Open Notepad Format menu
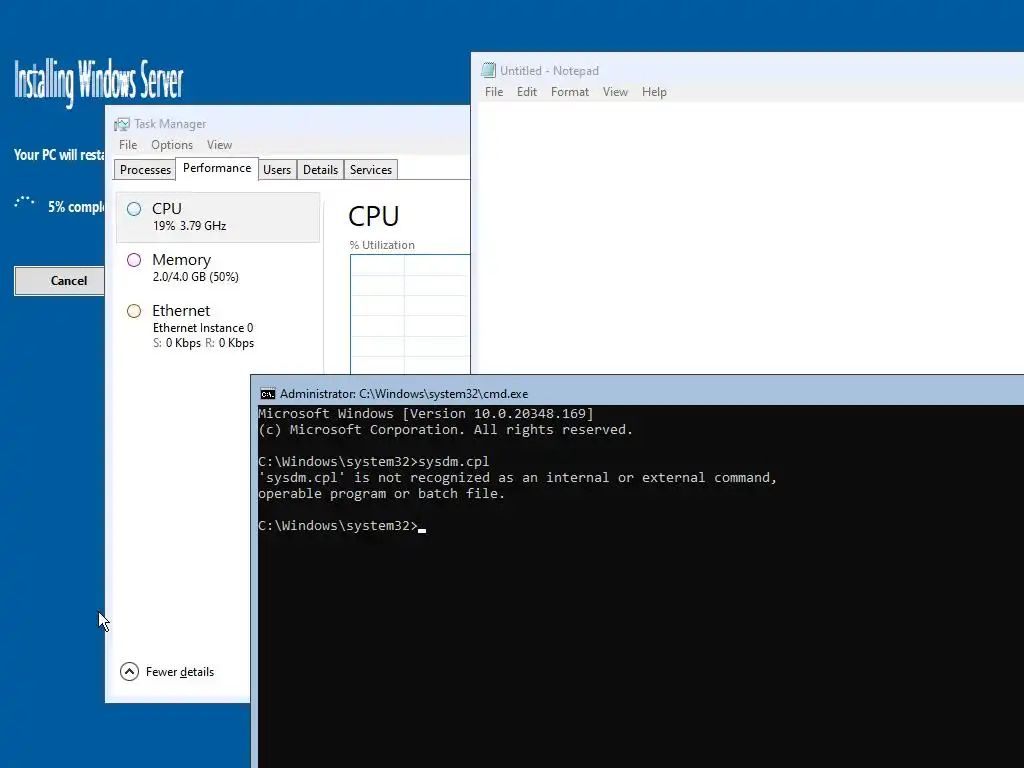Image resolution: width=1024 pixels, height=768 pixels. (x=569, y=92)
